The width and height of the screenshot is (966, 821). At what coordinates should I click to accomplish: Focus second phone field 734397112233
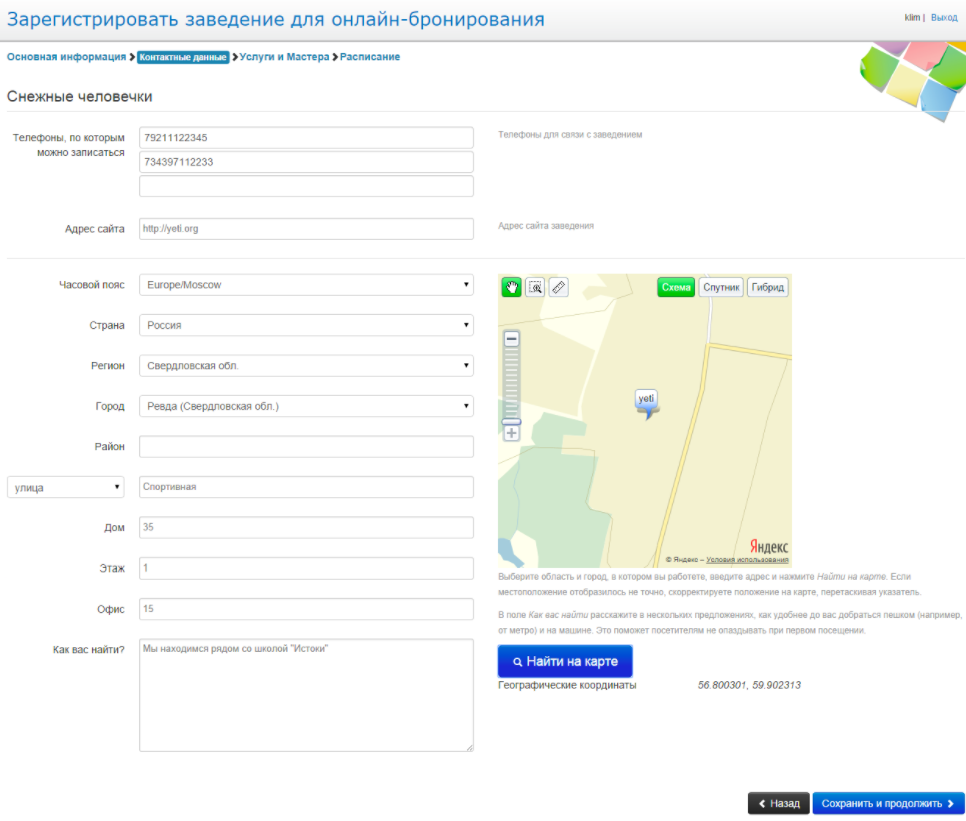click(306, 162)
